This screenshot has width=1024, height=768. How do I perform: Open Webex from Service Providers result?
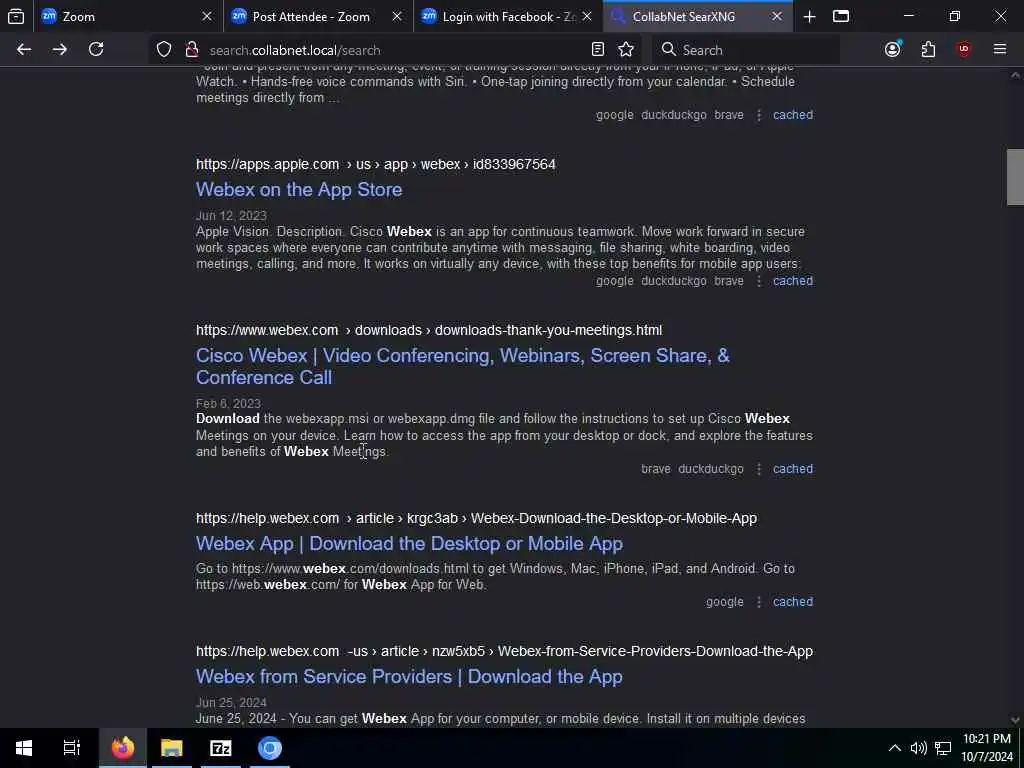pyautogui.click(x=409, y=677)
